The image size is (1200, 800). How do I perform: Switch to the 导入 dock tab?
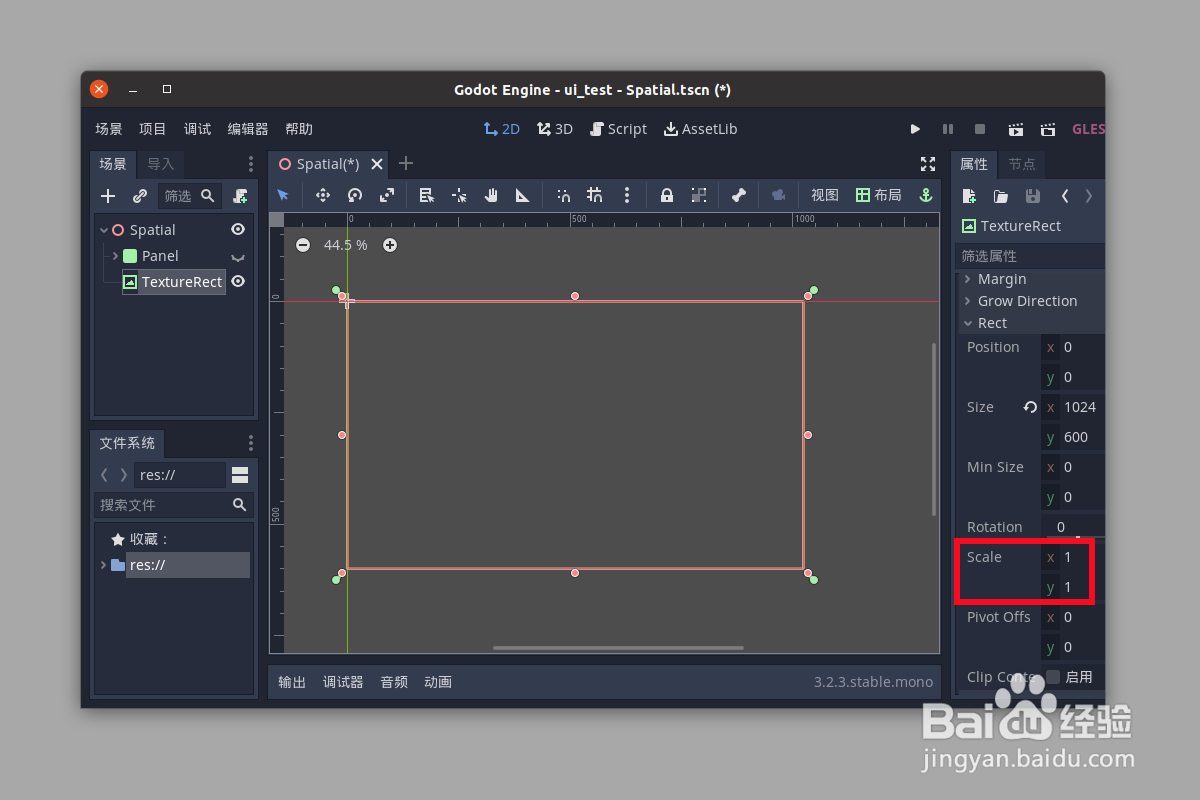pyautogui.click(x=160, y=164)
